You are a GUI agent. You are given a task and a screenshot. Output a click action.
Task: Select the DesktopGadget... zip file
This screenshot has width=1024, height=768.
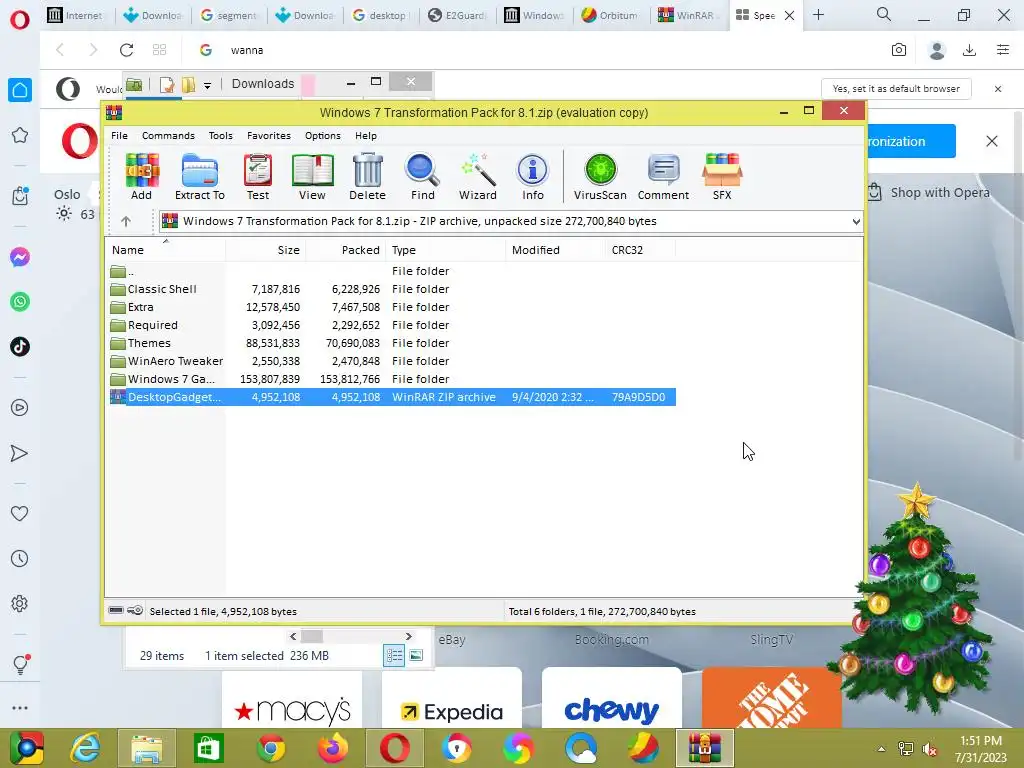[392, 397]
